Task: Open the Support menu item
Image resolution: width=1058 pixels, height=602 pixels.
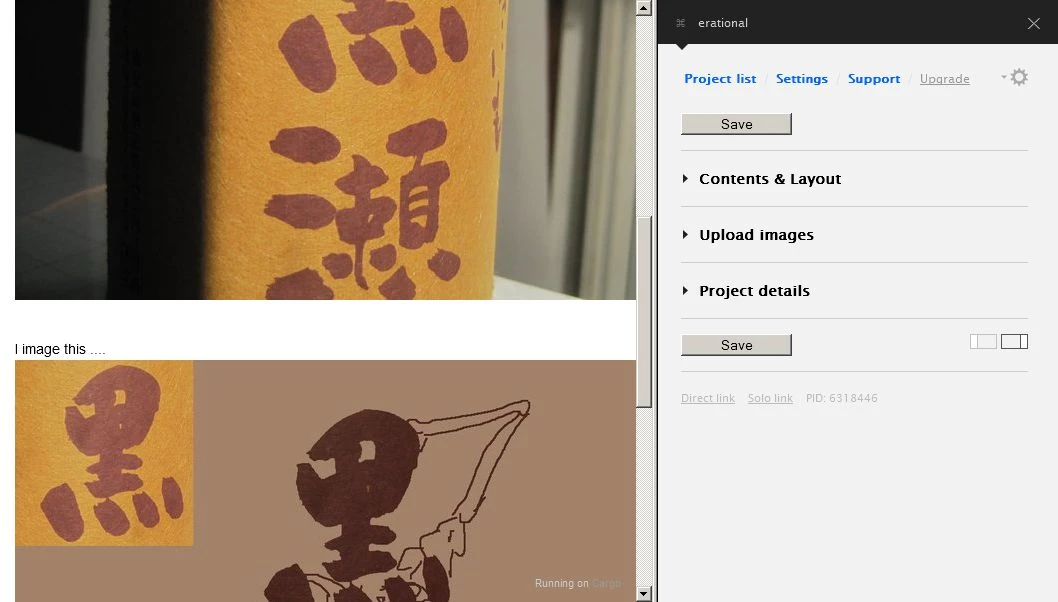Action: (x=874, y=79)
